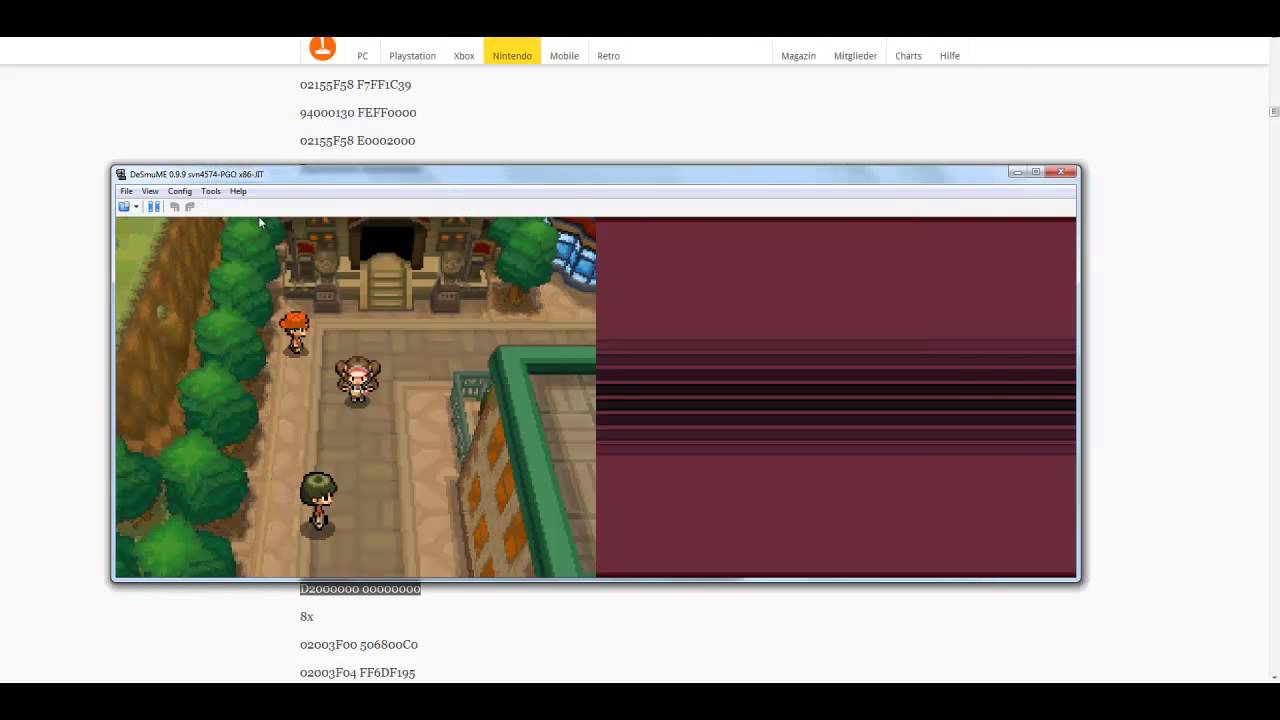Follow the Charts link
This screenshot has height=720, width=1280.
click(908, 56)
